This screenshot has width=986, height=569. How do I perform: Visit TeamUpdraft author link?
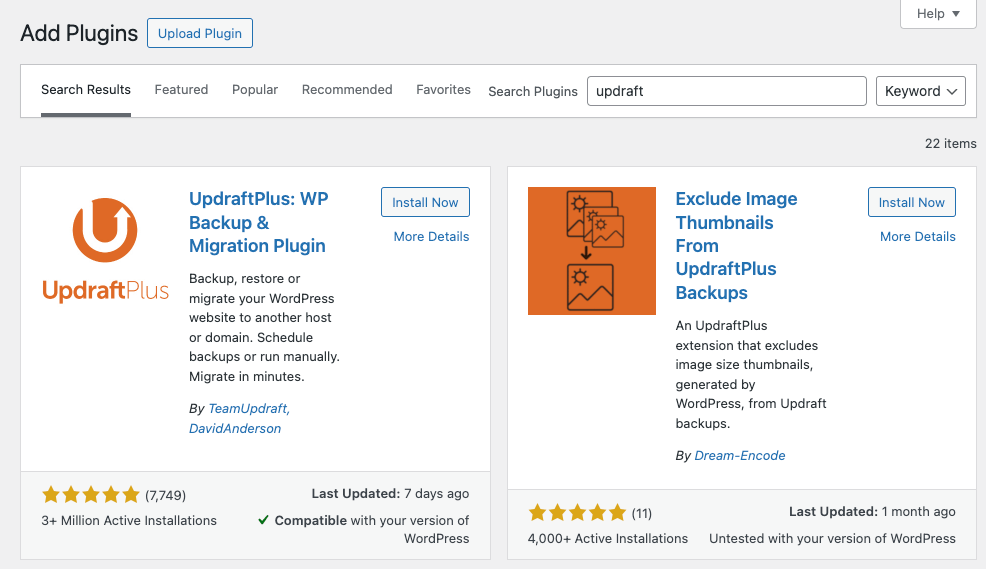pyautogui.click(x=249, y=409)
